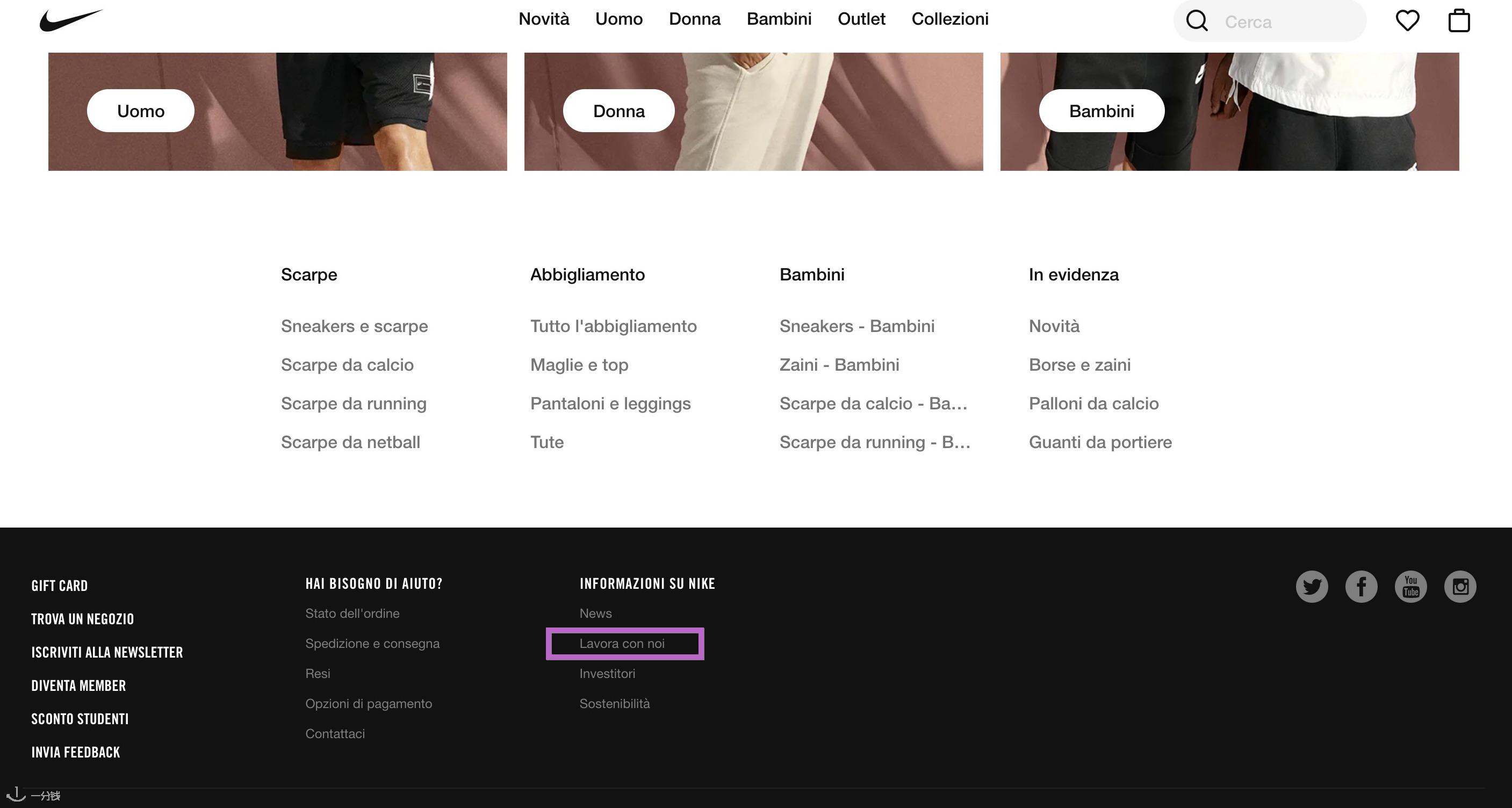Open Zaini - Bambini link
1512x808 pixels.
(x=839, y=365)
